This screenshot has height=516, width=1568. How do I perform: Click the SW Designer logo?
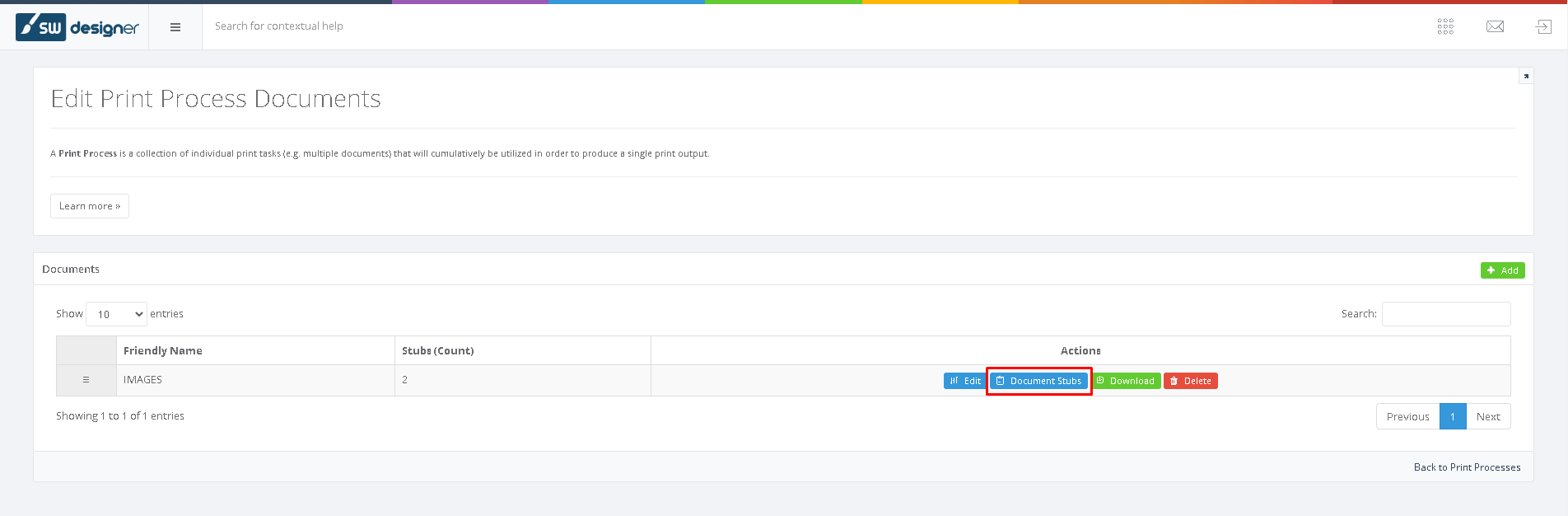(77, 27)
